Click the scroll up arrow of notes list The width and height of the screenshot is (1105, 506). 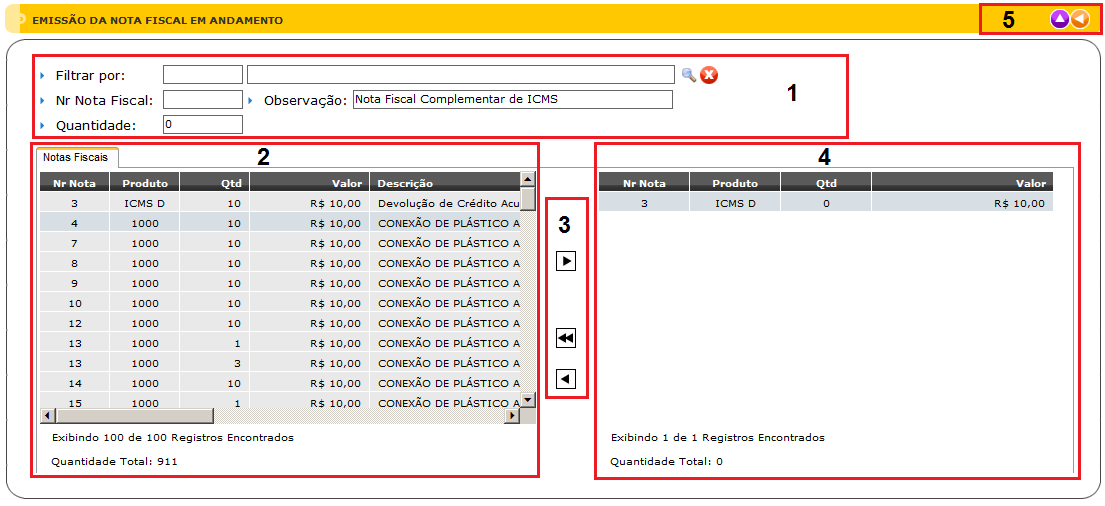click(x=528, y=179)
